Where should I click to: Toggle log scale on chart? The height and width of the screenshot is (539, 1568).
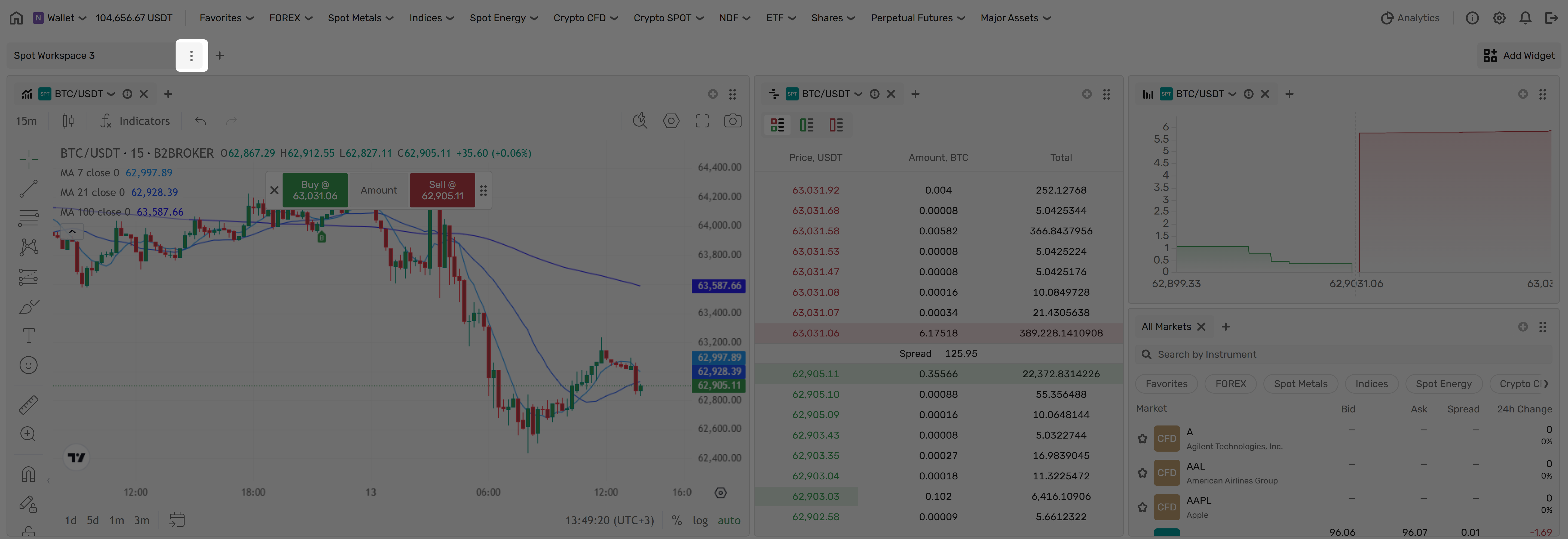(x=700, y=520)
